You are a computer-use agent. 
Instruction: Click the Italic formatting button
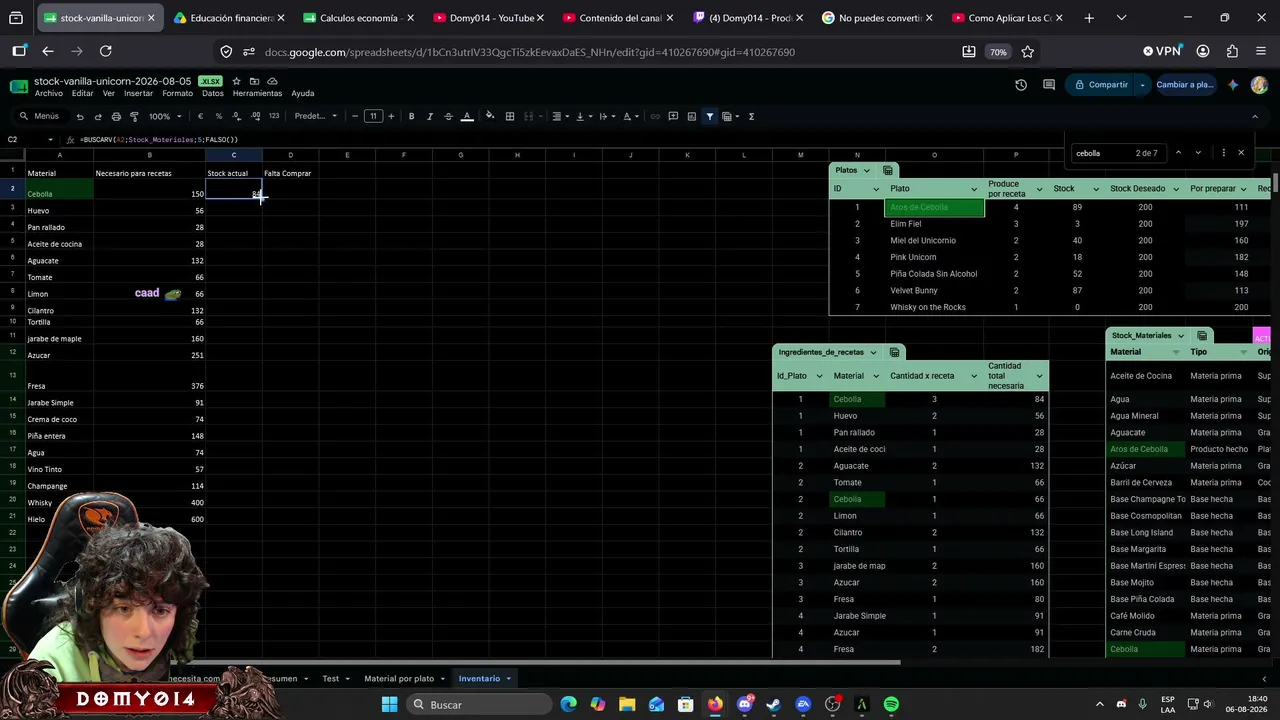430,116
